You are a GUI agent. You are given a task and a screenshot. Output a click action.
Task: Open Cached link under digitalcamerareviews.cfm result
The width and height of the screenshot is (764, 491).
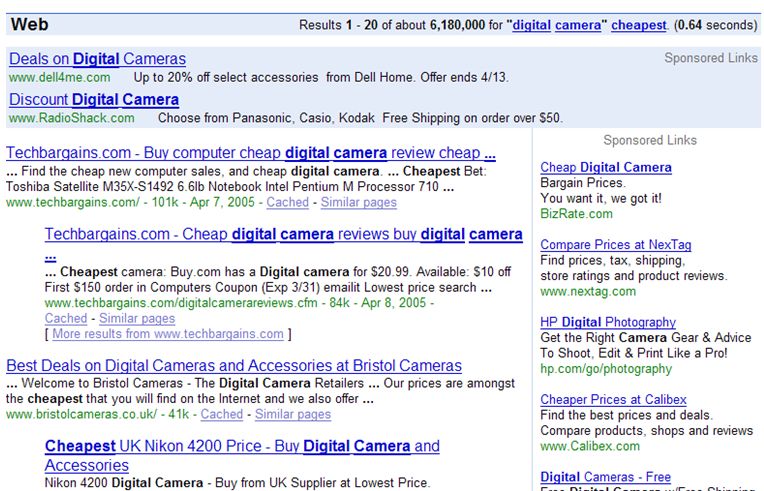coord(66,318)
